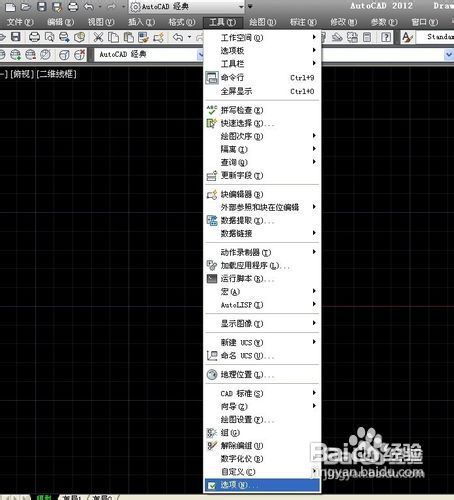Open the Undo dropdown arrow in standard toolbar
Screen dimensions: 454x500
click(x=189, y=37)
